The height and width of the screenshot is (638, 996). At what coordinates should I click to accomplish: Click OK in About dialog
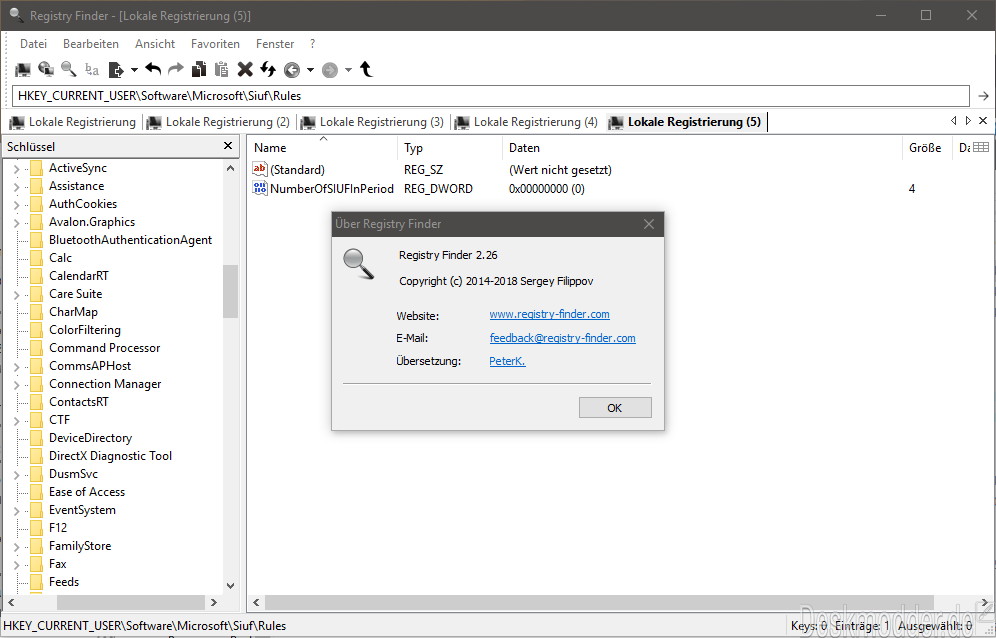point(615,408)
